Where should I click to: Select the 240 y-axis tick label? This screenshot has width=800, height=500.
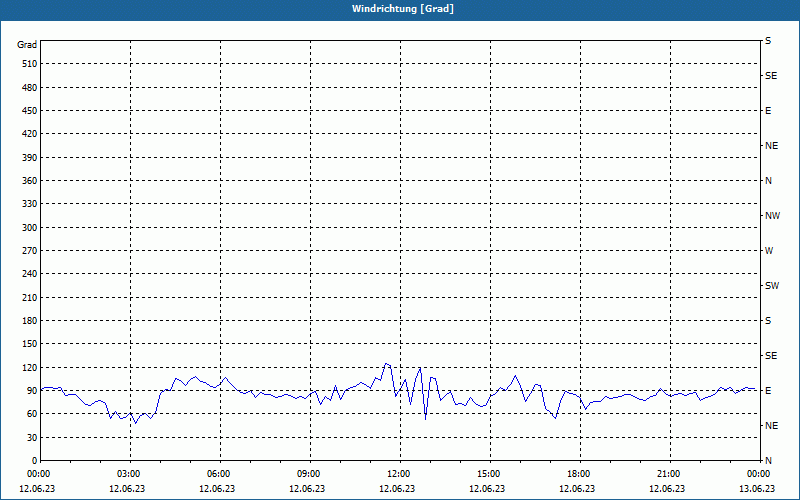coord(30,273)
